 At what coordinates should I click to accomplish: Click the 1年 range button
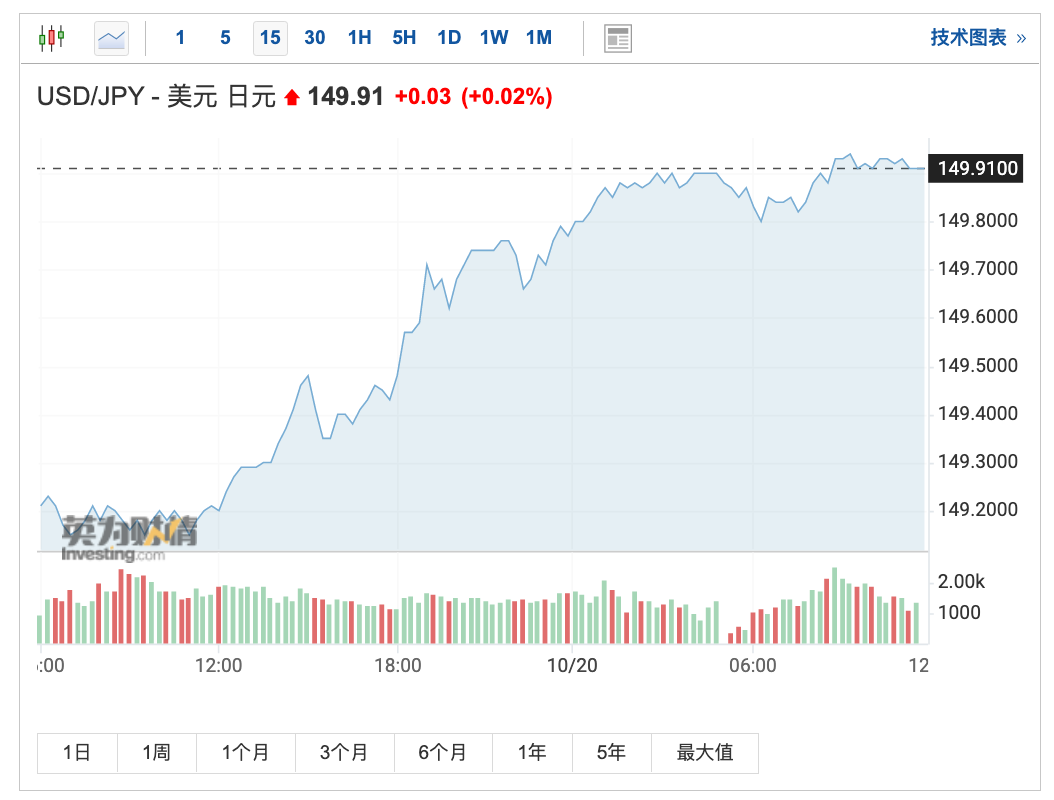pyautogui.click(x=532, y=753)
